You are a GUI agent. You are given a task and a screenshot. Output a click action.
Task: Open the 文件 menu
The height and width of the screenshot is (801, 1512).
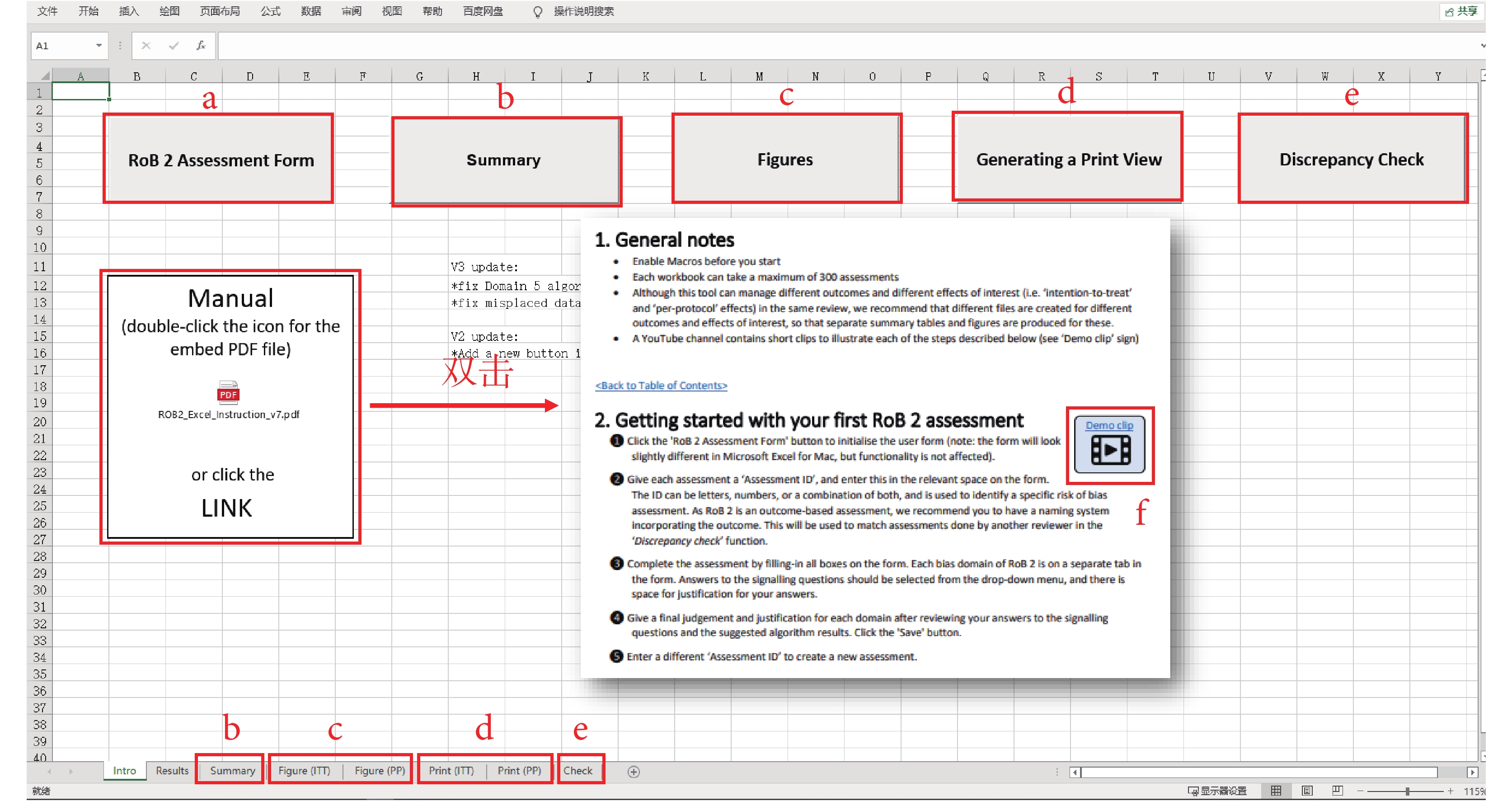tap(47, 11)
